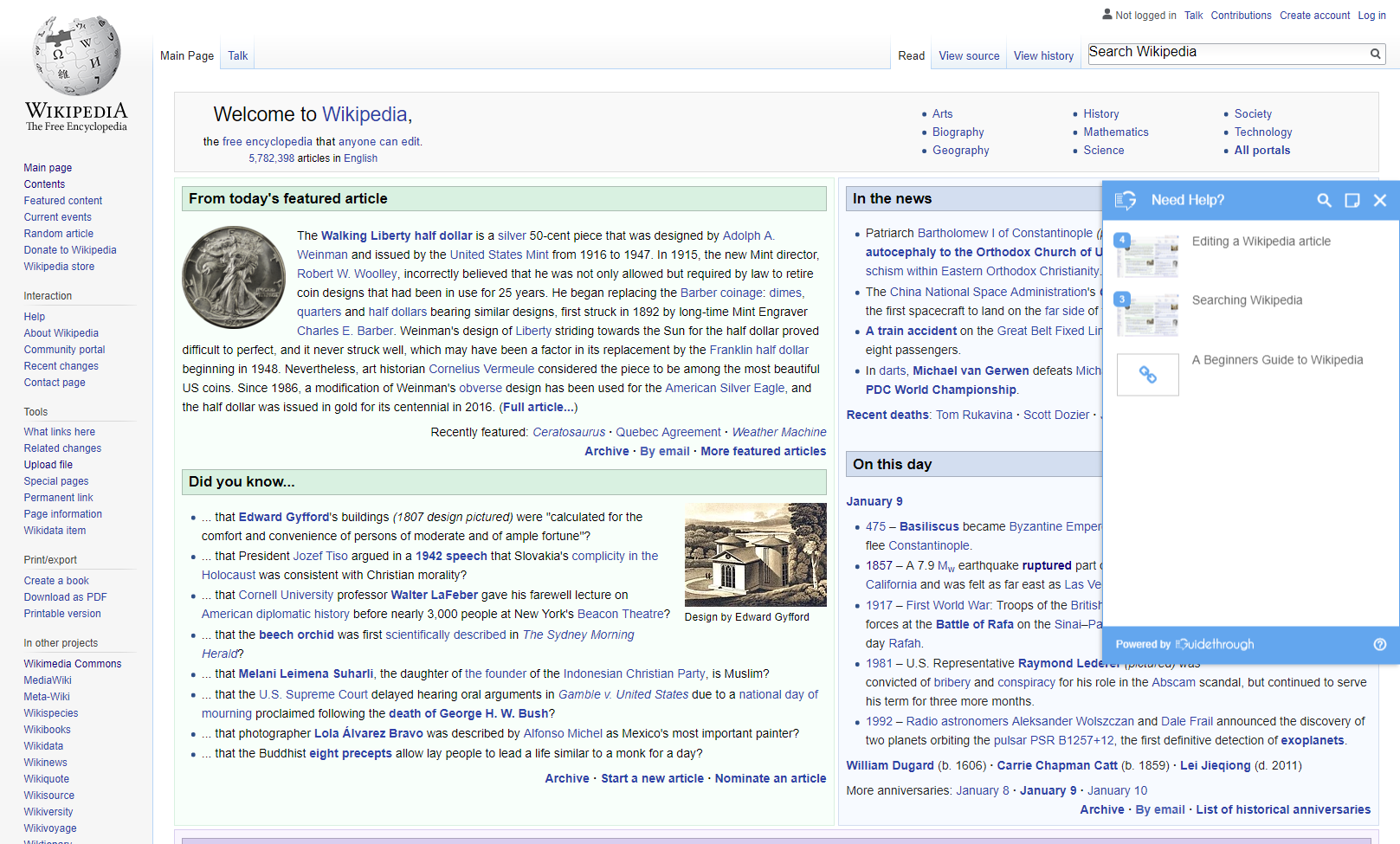Click the Battle of Rafa link
This screenshot has height=844, width=1400.
tap(975, 624)
